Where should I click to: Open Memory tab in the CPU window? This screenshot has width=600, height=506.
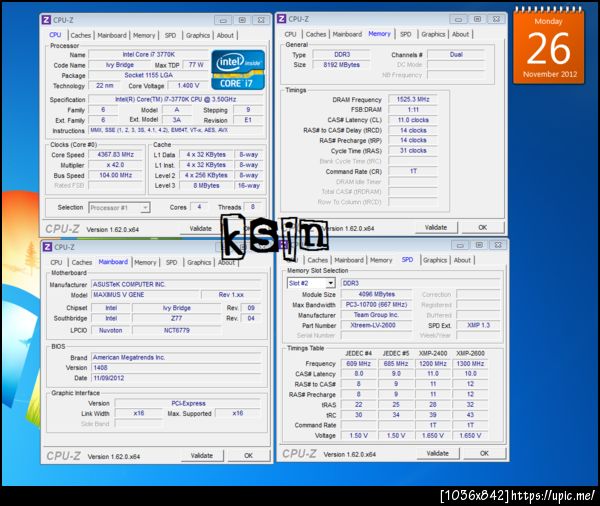[x=144, y=35]
